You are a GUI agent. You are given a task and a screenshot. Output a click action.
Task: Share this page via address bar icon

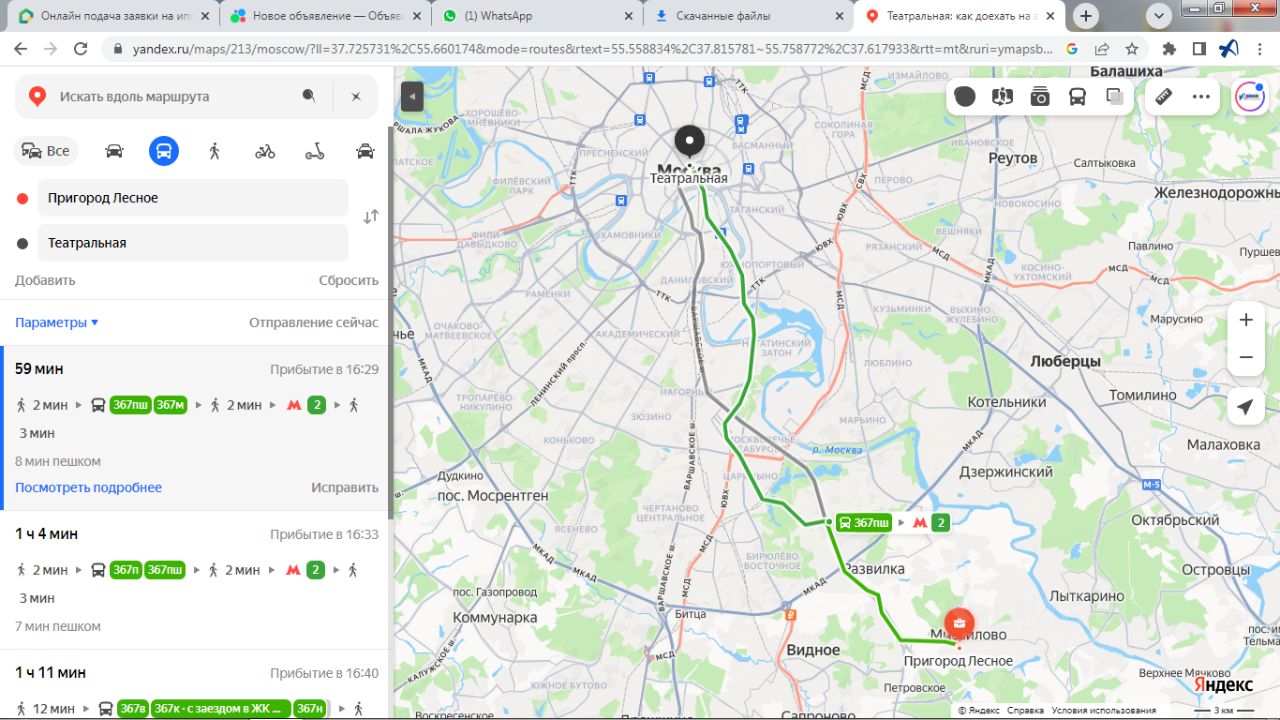(1102, 48)
